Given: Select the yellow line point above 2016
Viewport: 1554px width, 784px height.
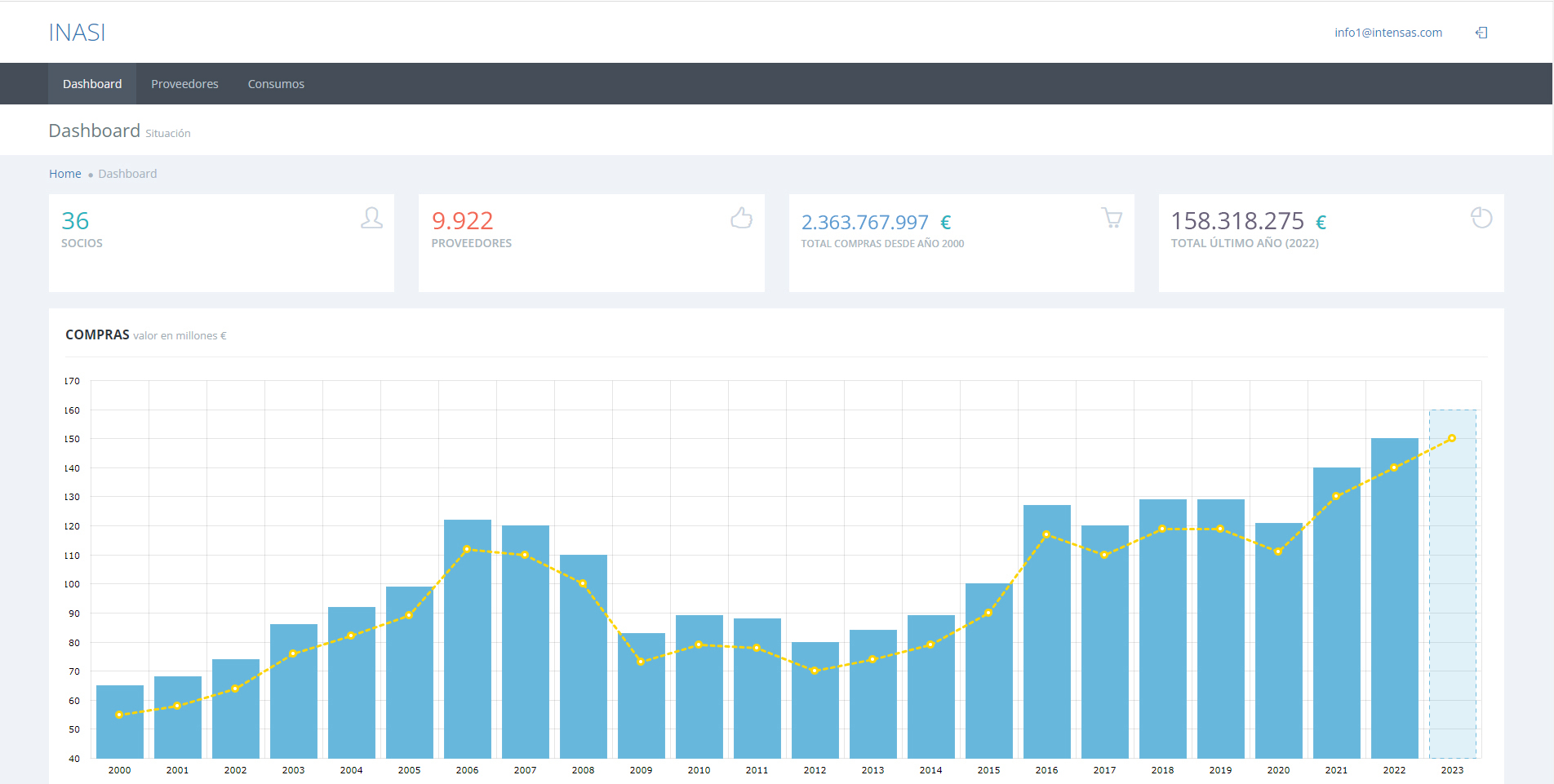Looking at the screenshot, I should click(1046, 534).
